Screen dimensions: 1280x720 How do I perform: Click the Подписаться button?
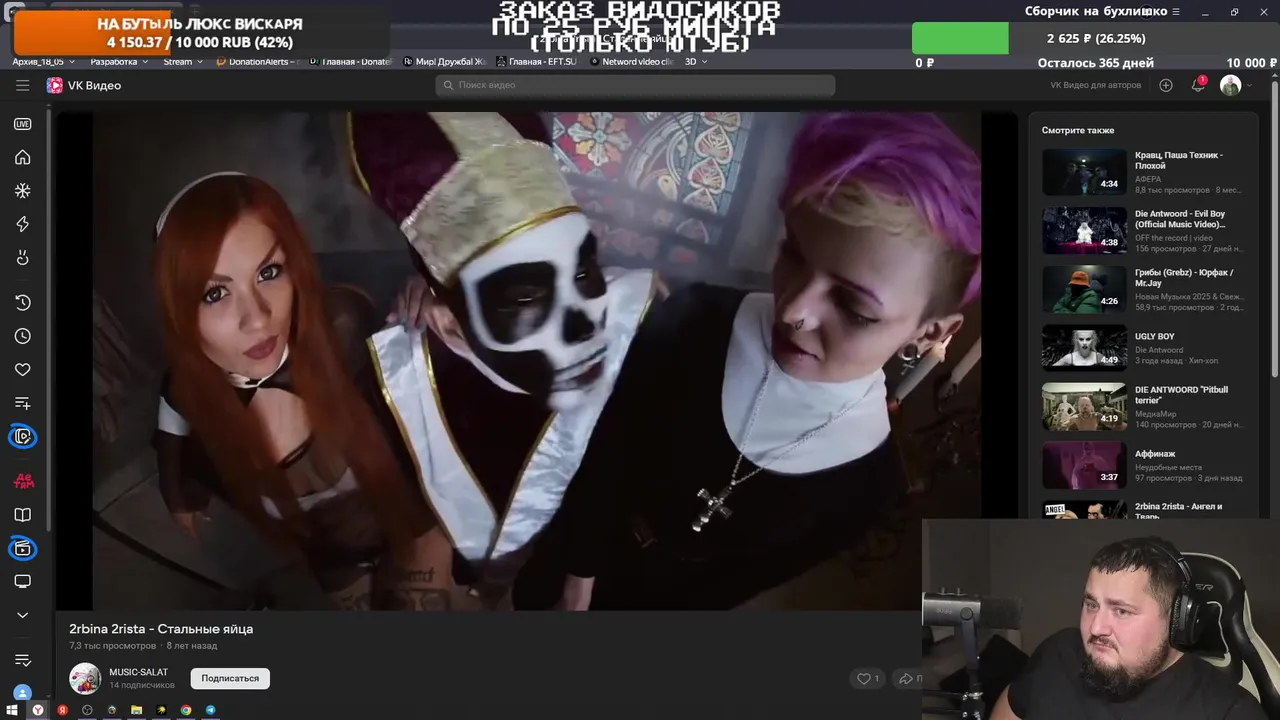(x=230, y=678)
